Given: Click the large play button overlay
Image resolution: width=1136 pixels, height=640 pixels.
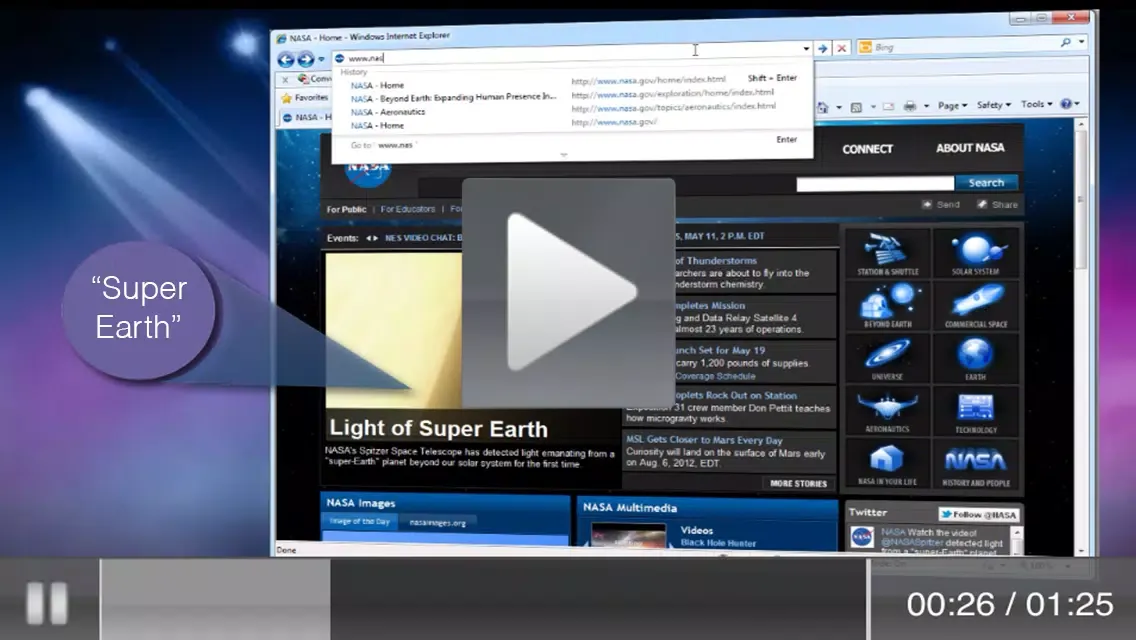Looking at the screenshot, I should pyautogui.click(x=569, y=293).
